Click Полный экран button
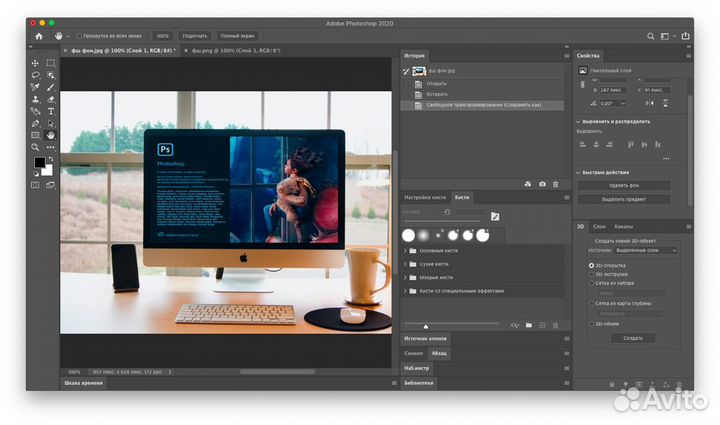The width and height of the screenshot is (720, 425). (x=237, y=36)
